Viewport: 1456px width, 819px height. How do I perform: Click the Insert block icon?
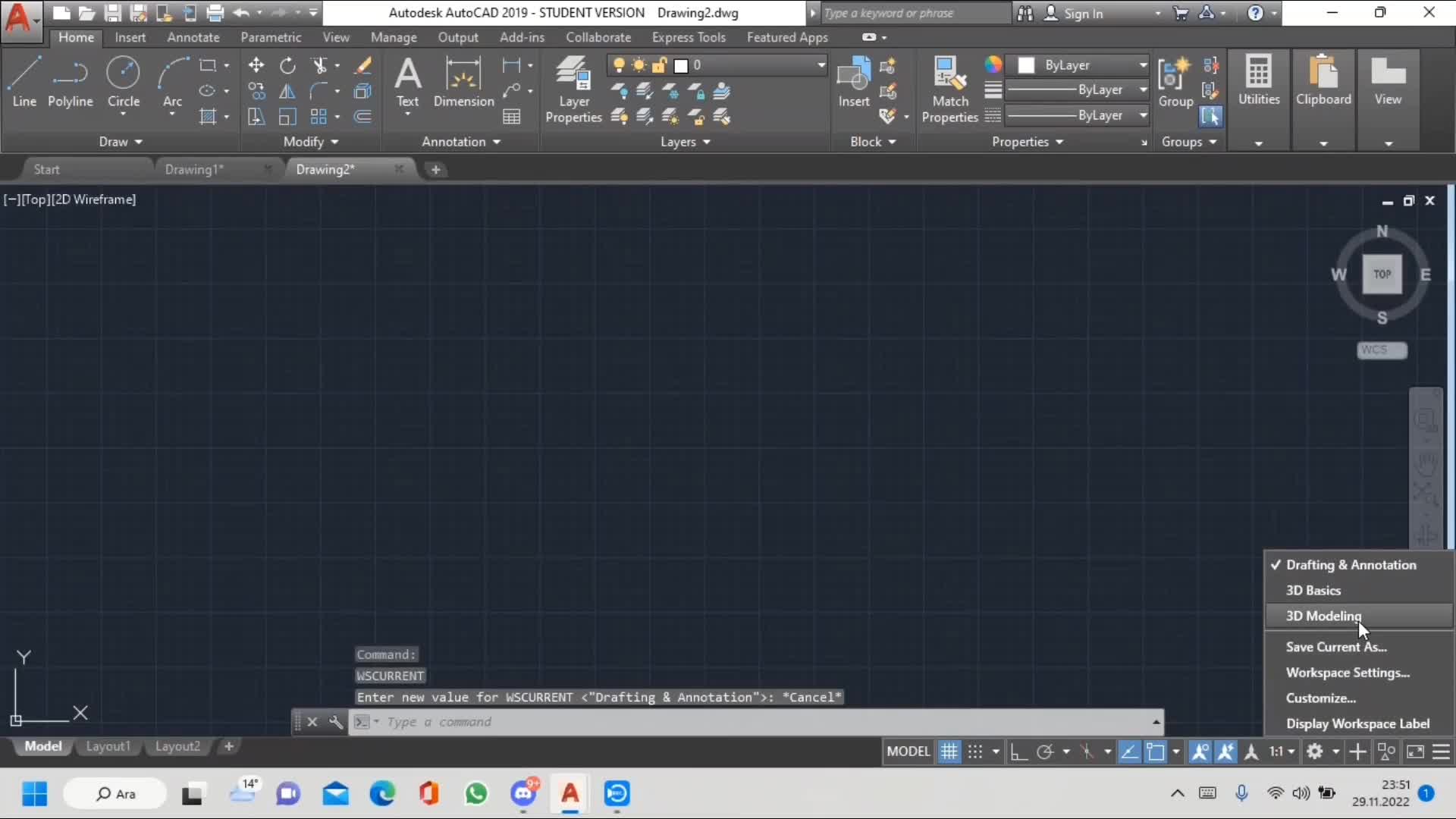point(854,82)
